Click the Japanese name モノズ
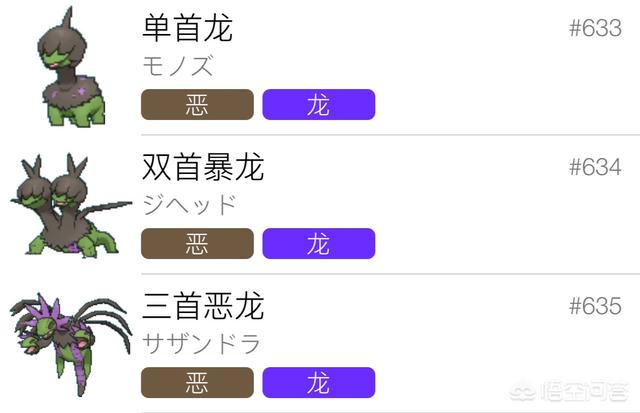The height and width of the screenshot is (413, 640). click(x=178, y=66)
